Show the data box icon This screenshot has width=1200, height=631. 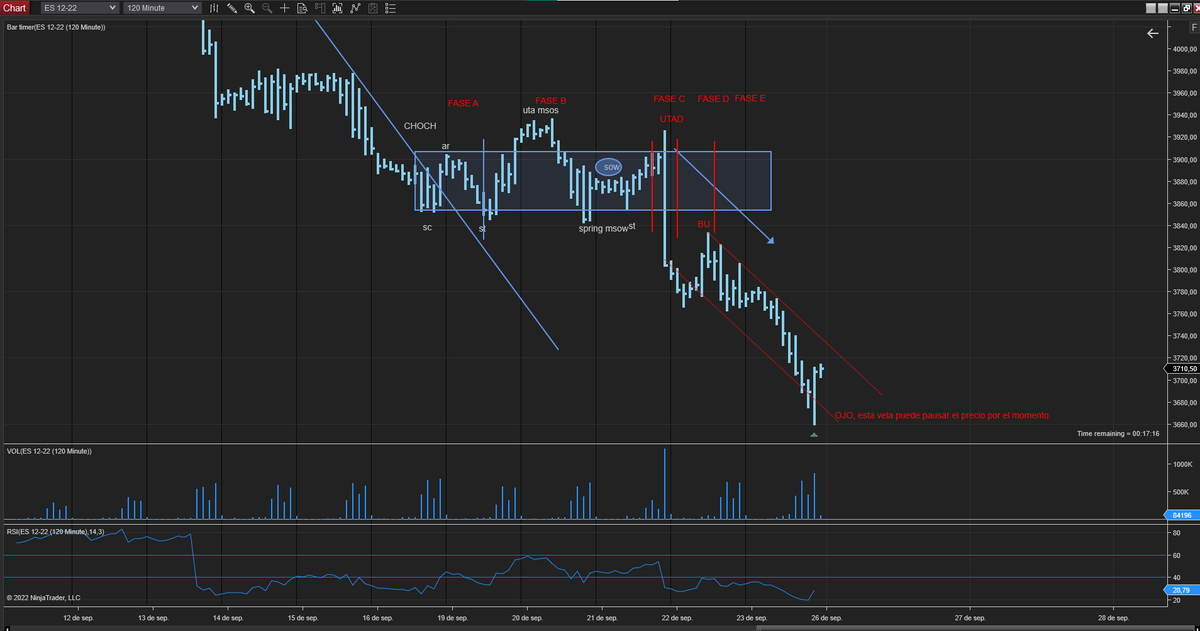[x=302, y=8]
